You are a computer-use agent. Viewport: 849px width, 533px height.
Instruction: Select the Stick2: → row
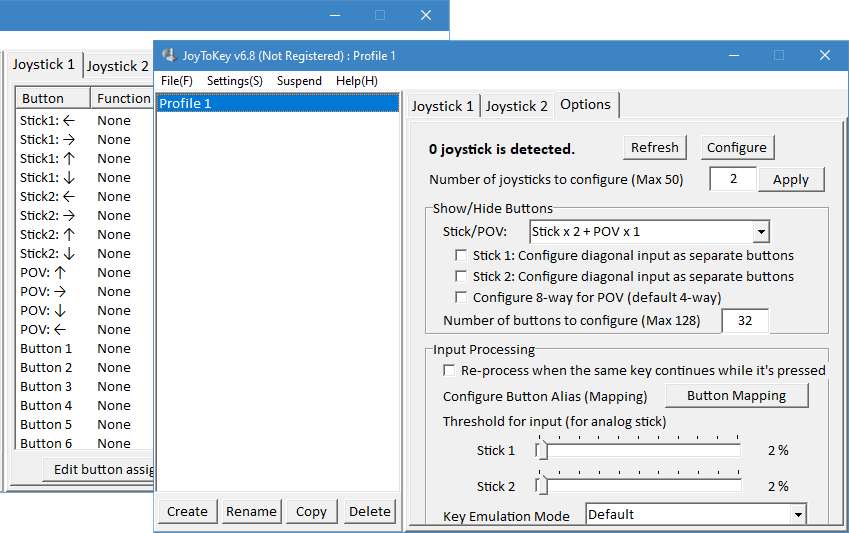click(x=85, y=215)
